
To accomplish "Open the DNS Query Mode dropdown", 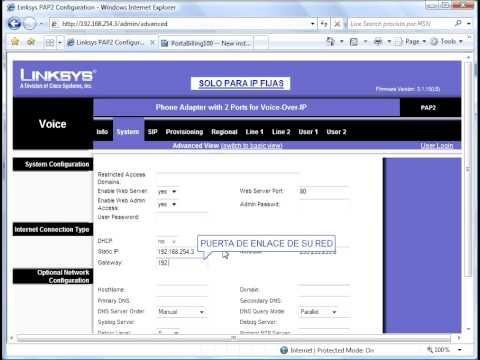I will tap(318, 312).
